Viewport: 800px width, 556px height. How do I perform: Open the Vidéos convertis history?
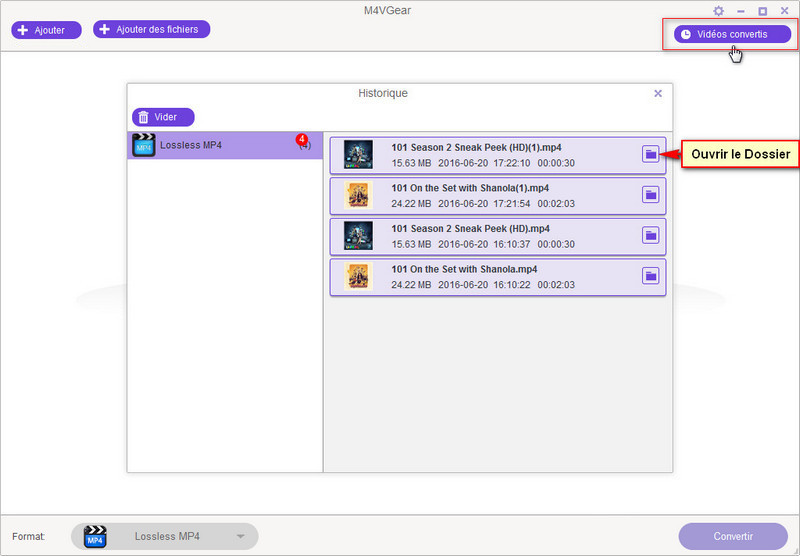[732, 34]
